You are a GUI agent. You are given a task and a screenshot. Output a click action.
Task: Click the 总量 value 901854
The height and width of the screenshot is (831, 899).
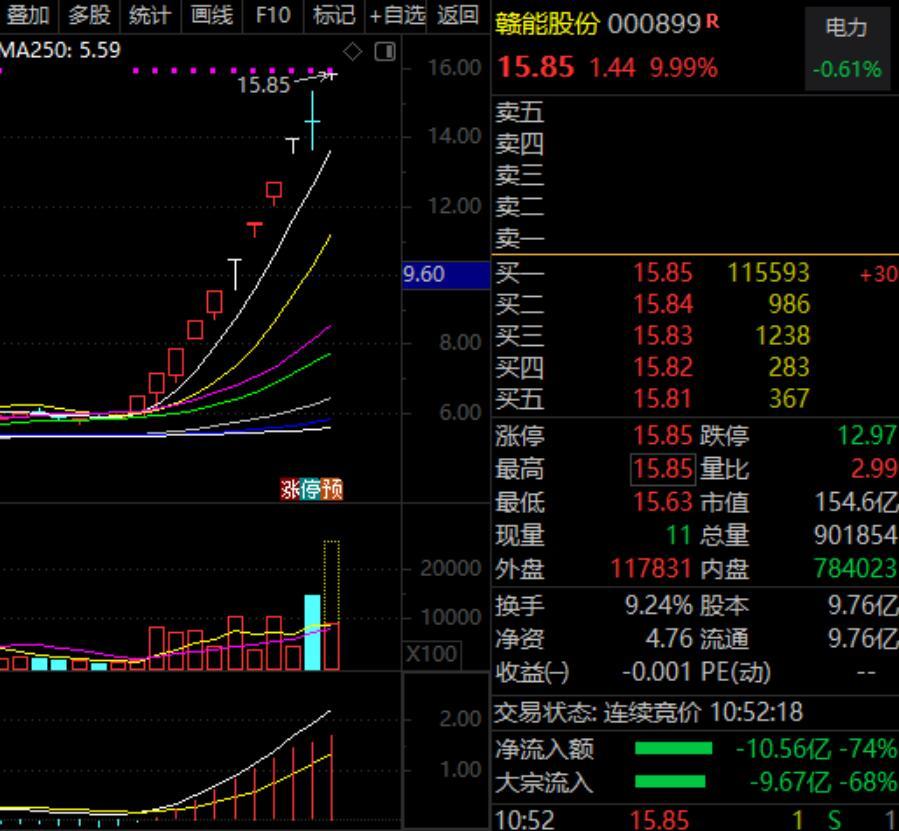855,536
